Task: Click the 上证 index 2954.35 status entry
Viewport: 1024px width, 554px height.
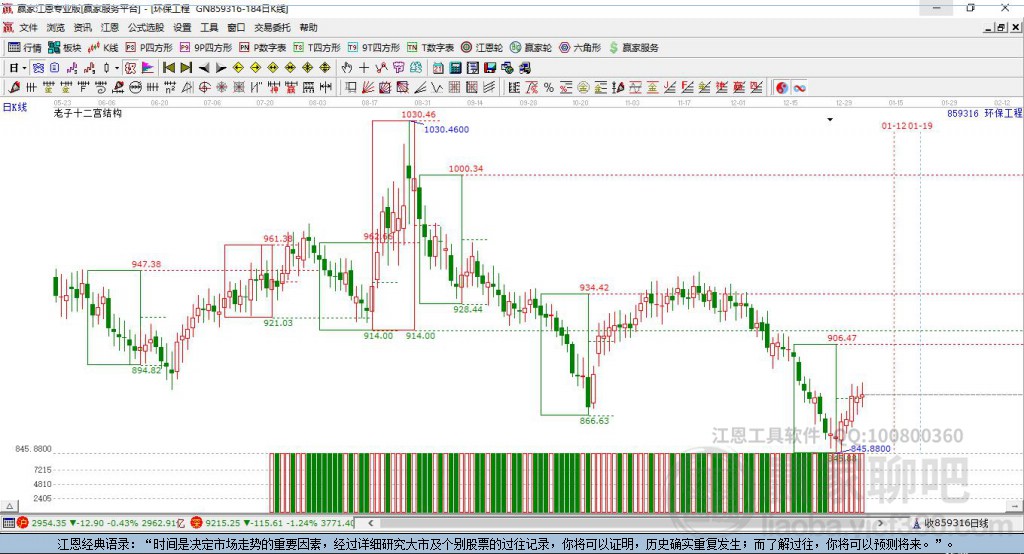Action: [x=101, y=523]
